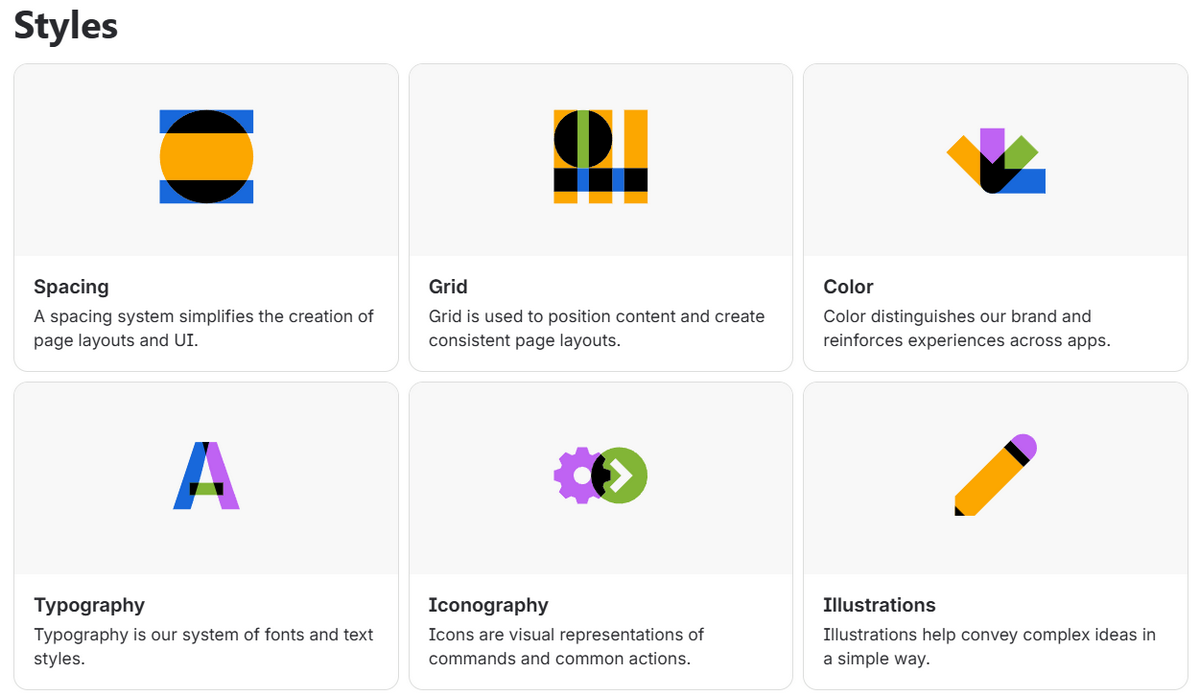Viewport: 1200px width, 696px height.
Task: Click the Color card description text
Action: pyautogui.click(x=967, y=328)
